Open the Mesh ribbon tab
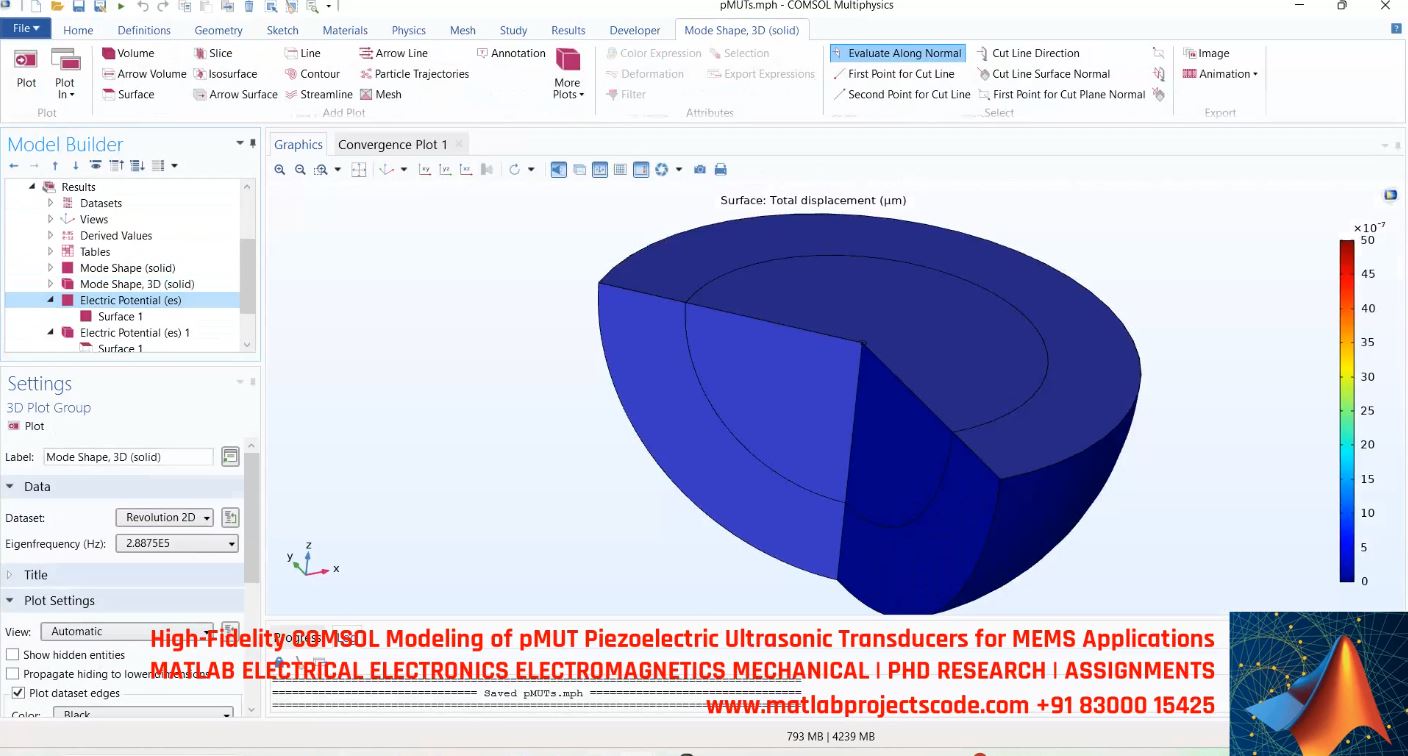Screen dimensions: 1408x756 (x=462, y=29)
